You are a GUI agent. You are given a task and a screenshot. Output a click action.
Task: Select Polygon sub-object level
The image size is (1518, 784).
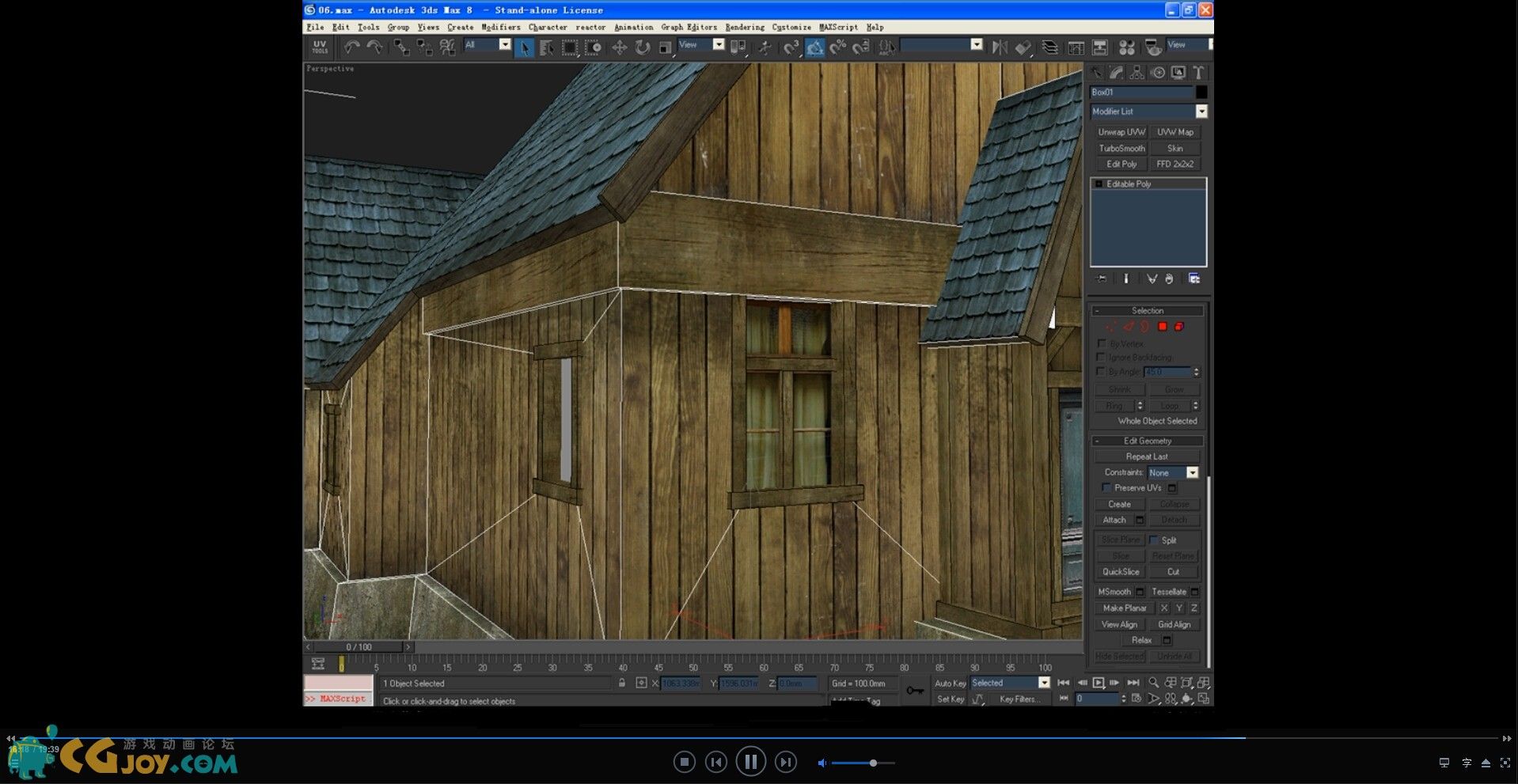pyautogui.click(x=1163, y=327)
